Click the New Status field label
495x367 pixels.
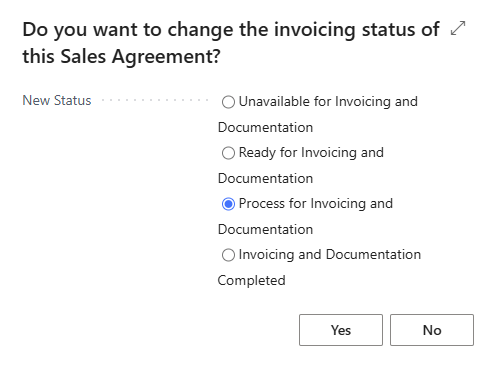(x=57, y=100)
